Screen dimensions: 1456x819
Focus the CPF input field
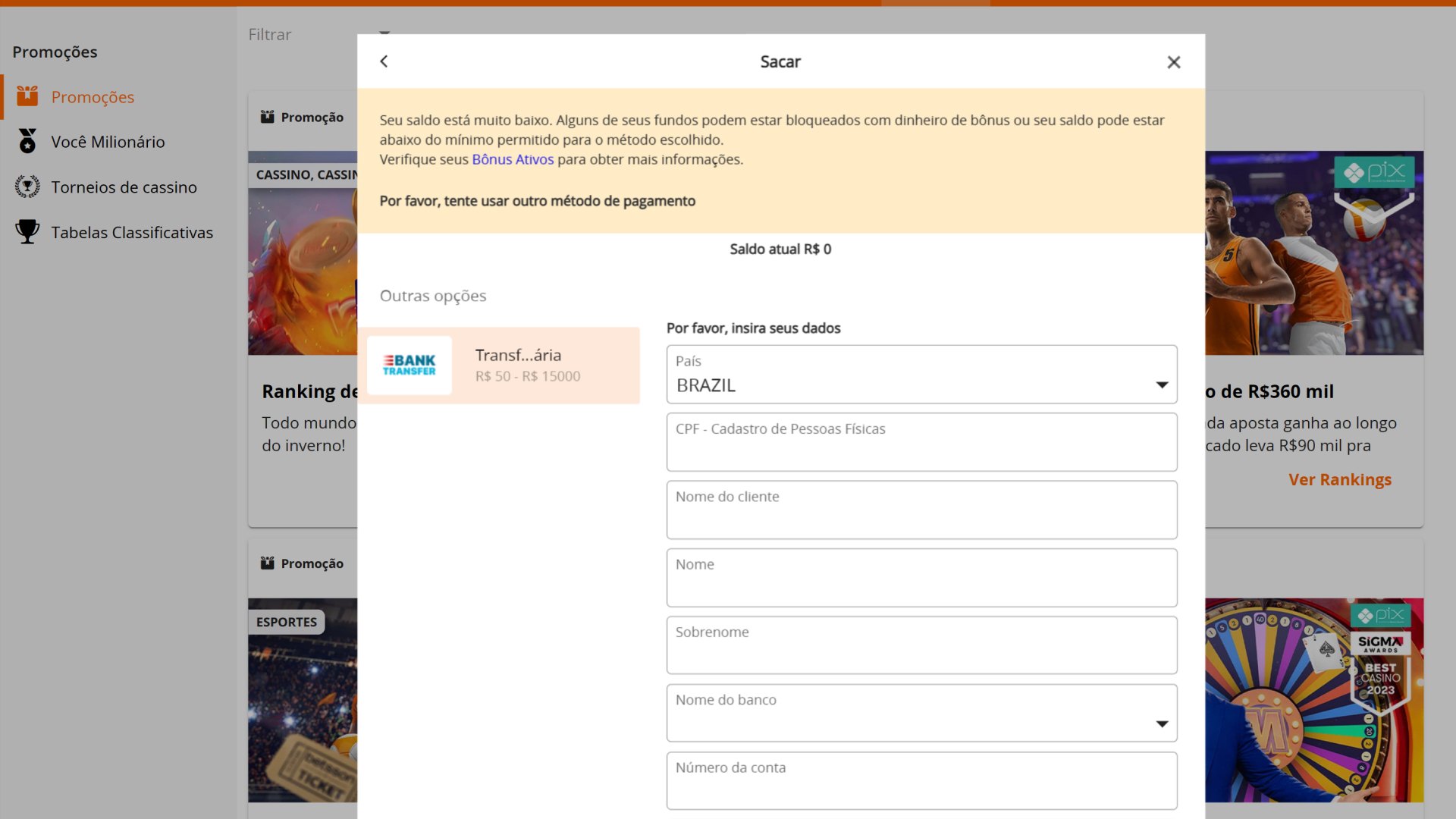tap(921, 442)
